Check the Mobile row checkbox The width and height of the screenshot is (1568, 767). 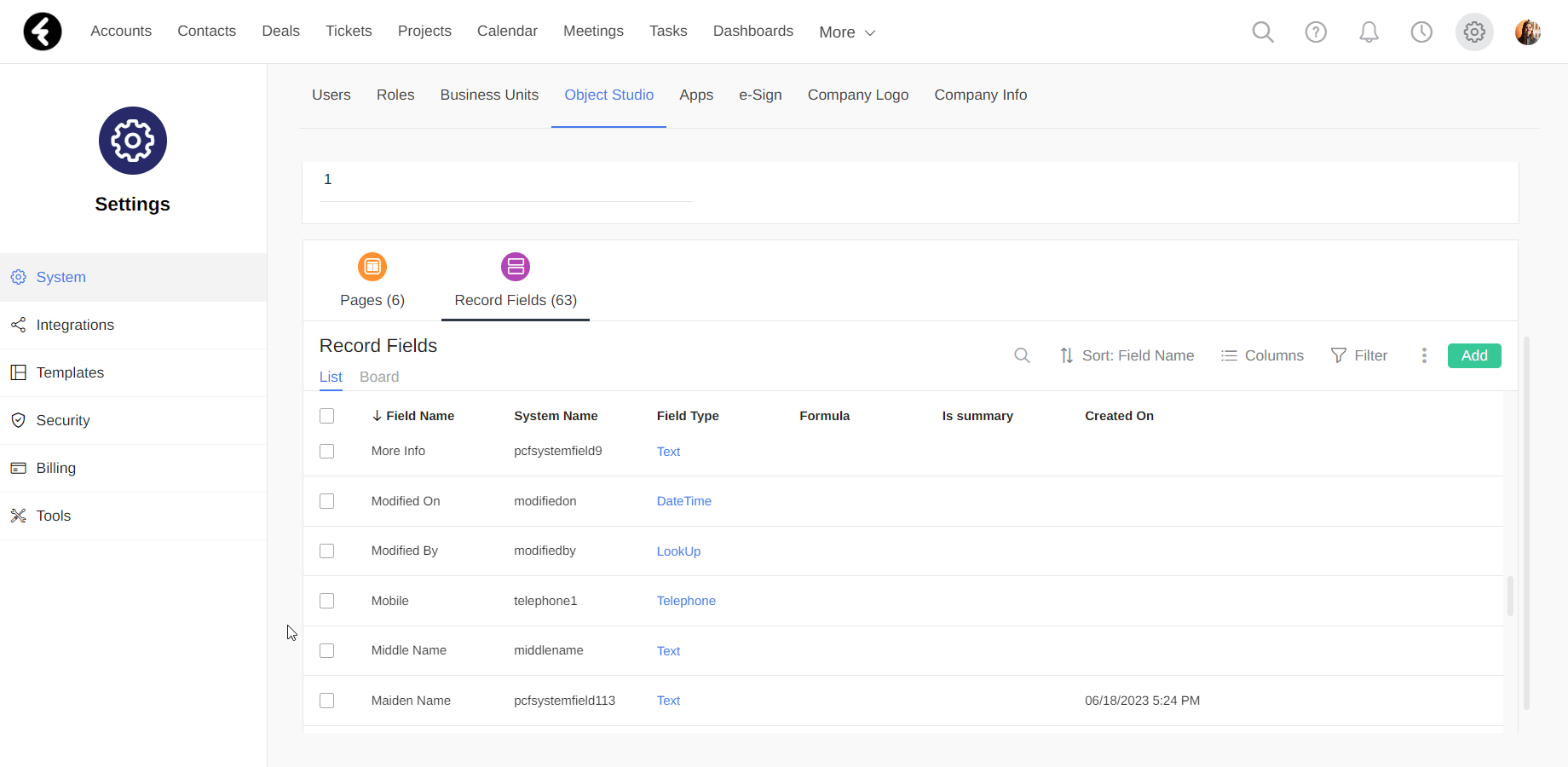pyautogui.click(x=326, y=601)
